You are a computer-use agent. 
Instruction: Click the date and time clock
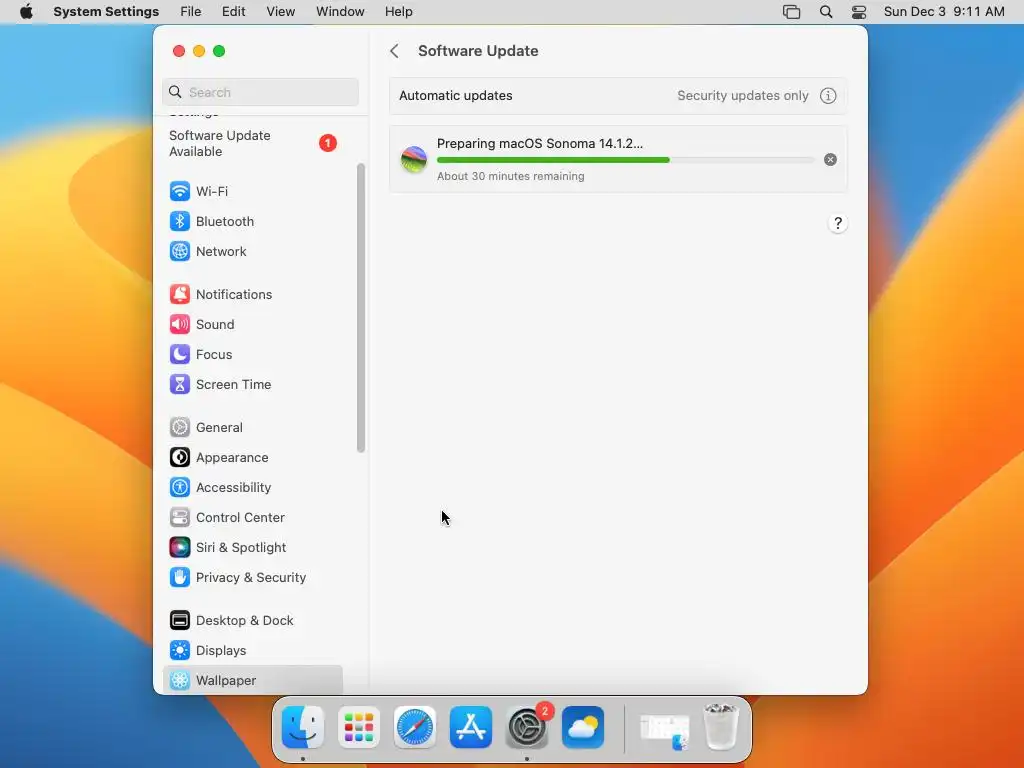(x=944, y=12)
